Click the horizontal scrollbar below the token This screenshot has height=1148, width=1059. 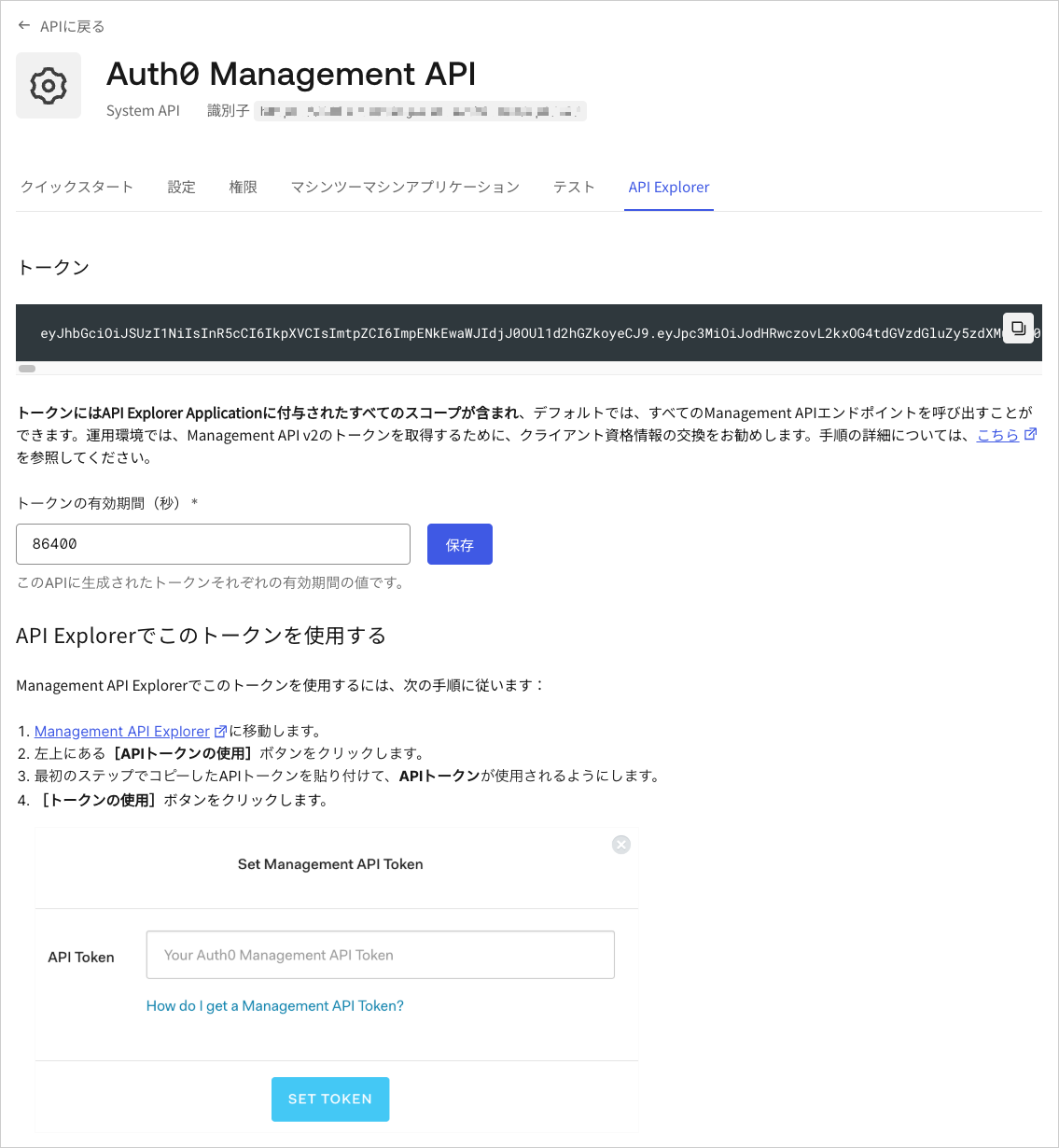[26, 368]
